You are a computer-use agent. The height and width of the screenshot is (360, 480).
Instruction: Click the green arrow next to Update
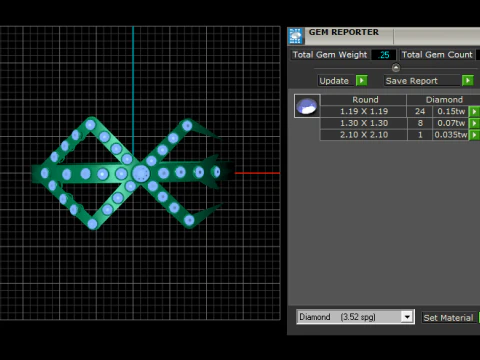point(362,81)
